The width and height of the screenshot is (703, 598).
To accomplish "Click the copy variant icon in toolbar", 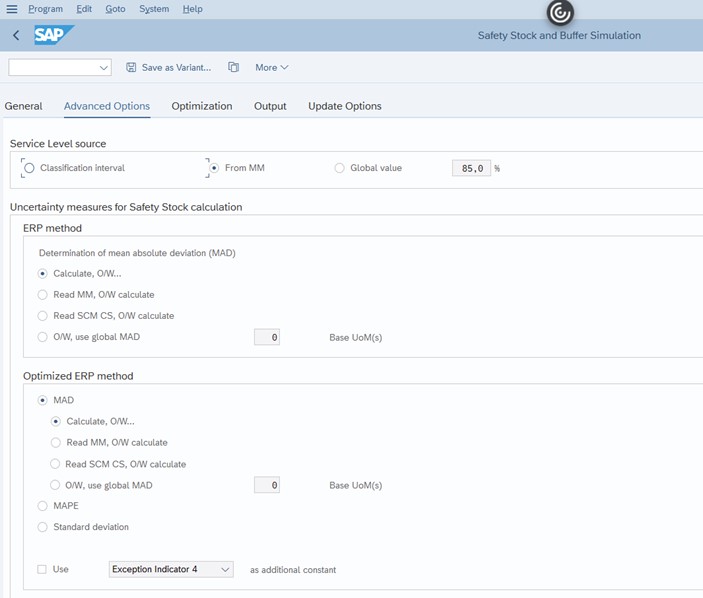I will (x=233, y=67).
